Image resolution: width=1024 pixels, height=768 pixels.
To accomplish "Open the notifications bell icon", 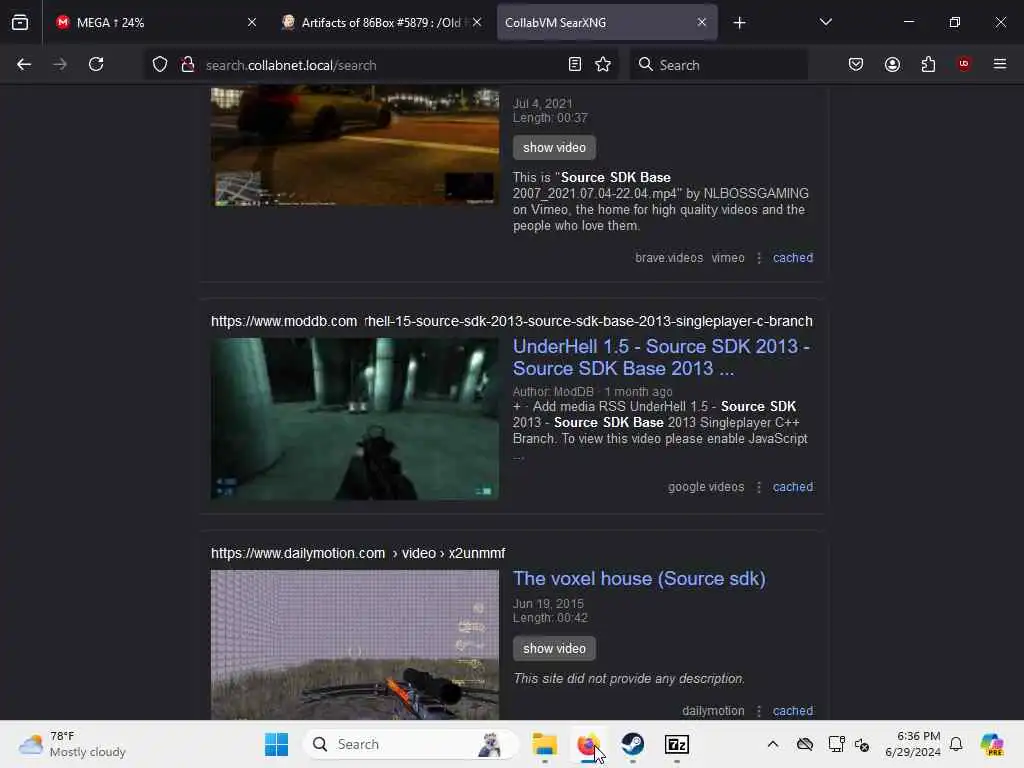I will [956, 744].
